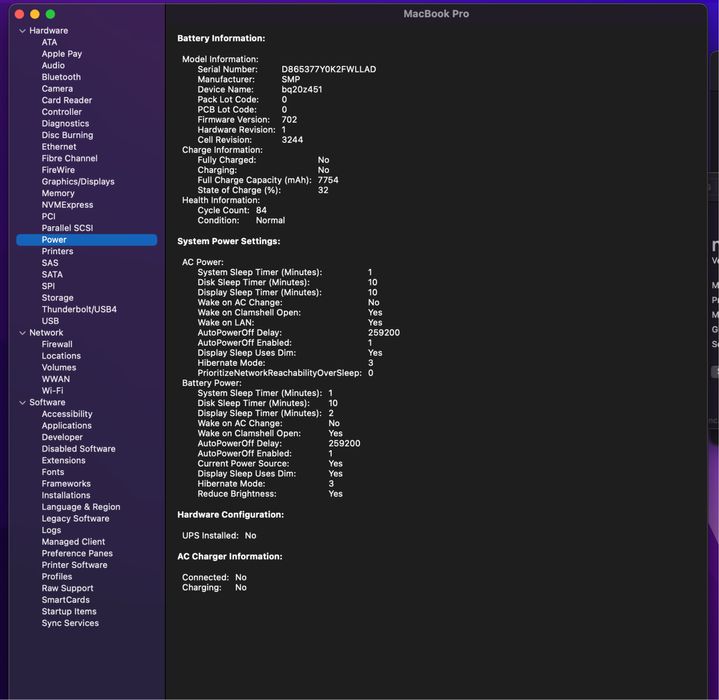Collapse the Network section disclosure triangle
The image size is (719, 700).
point(21,333)
